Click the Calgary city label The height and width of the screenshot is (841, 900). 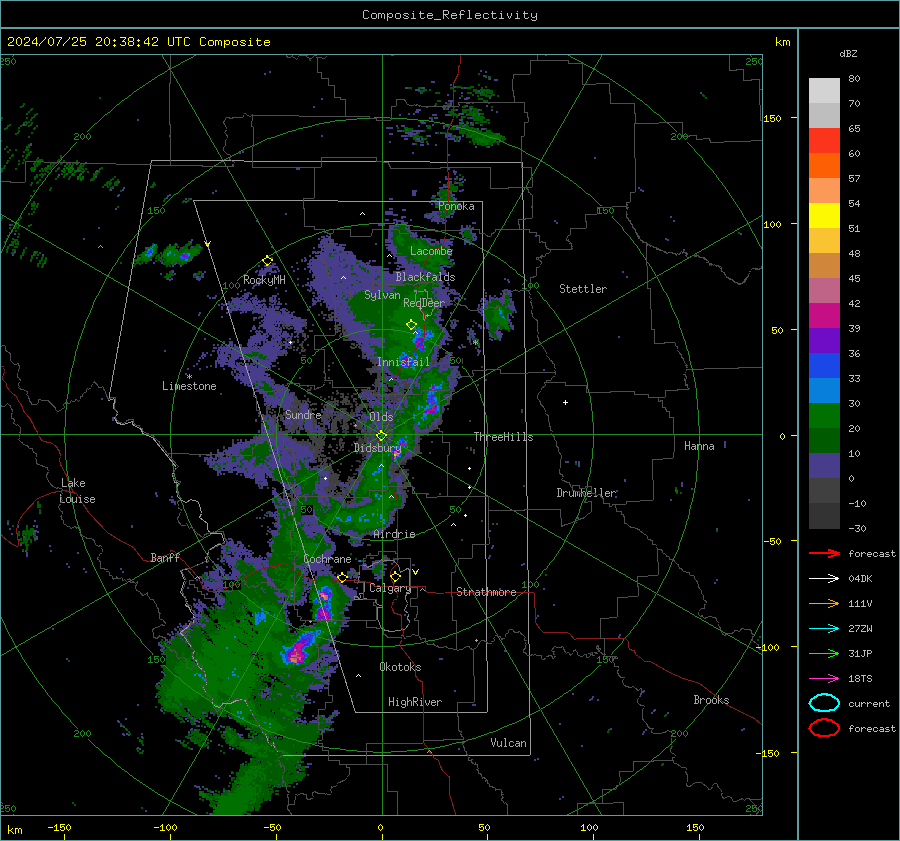[x=390, y=588]
